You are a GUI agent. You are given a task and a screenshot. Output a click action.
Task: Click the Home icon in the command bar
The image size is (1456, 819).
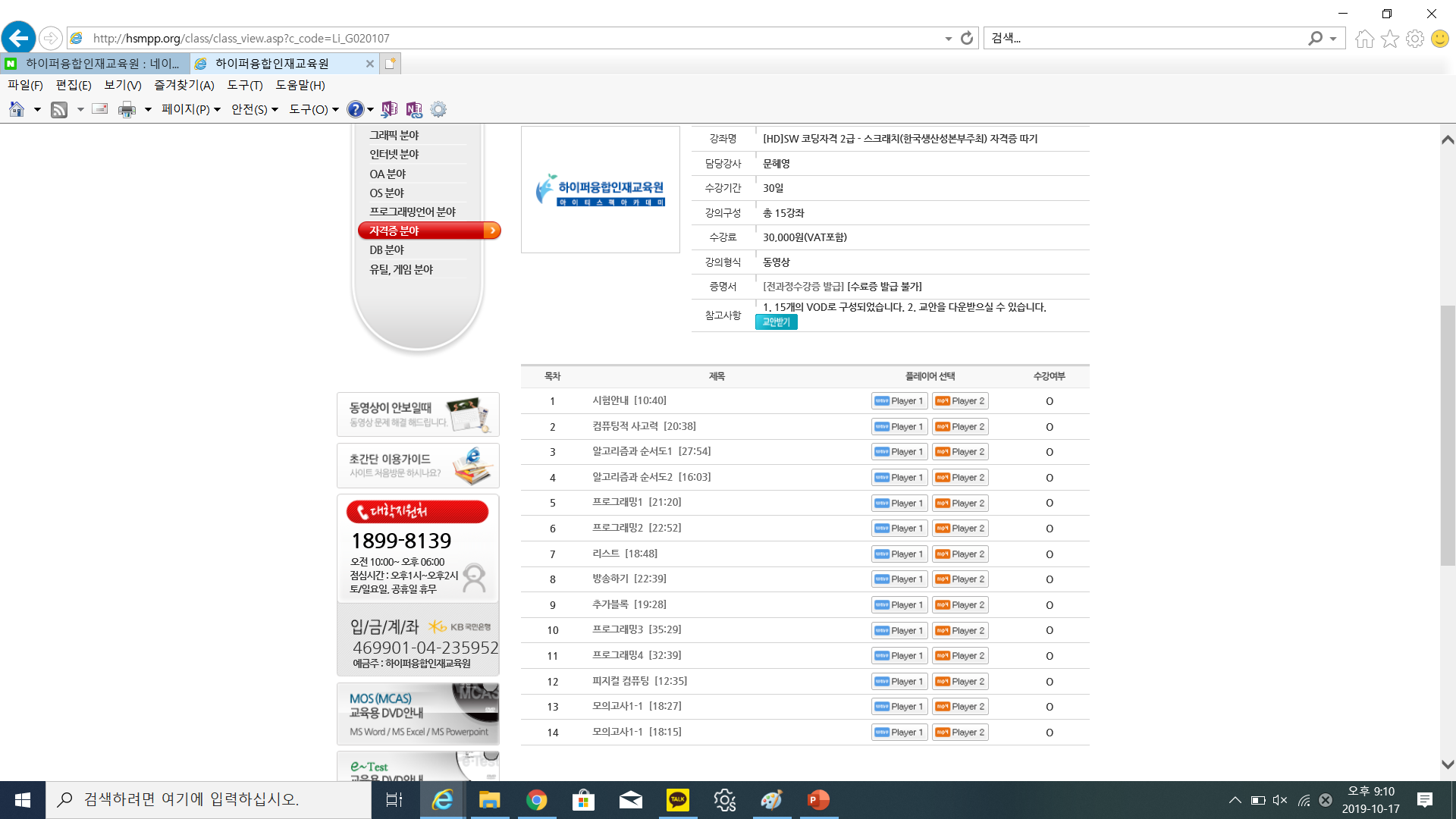coord(17,109)
